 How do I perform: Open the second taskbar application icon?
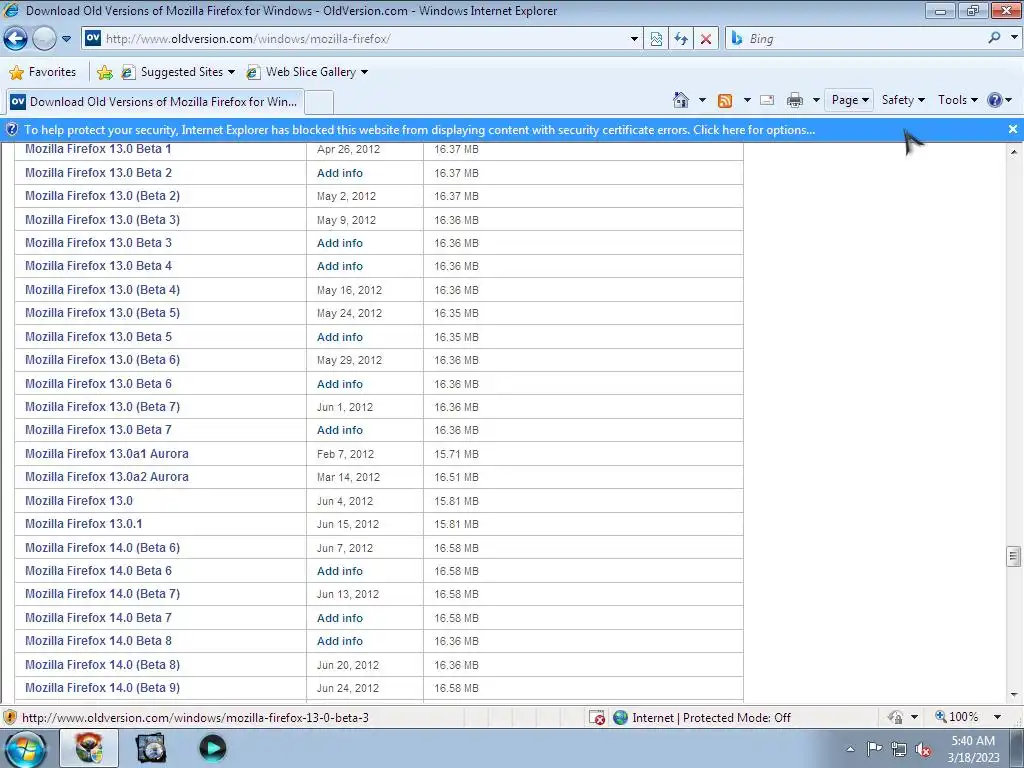(150, 748)
